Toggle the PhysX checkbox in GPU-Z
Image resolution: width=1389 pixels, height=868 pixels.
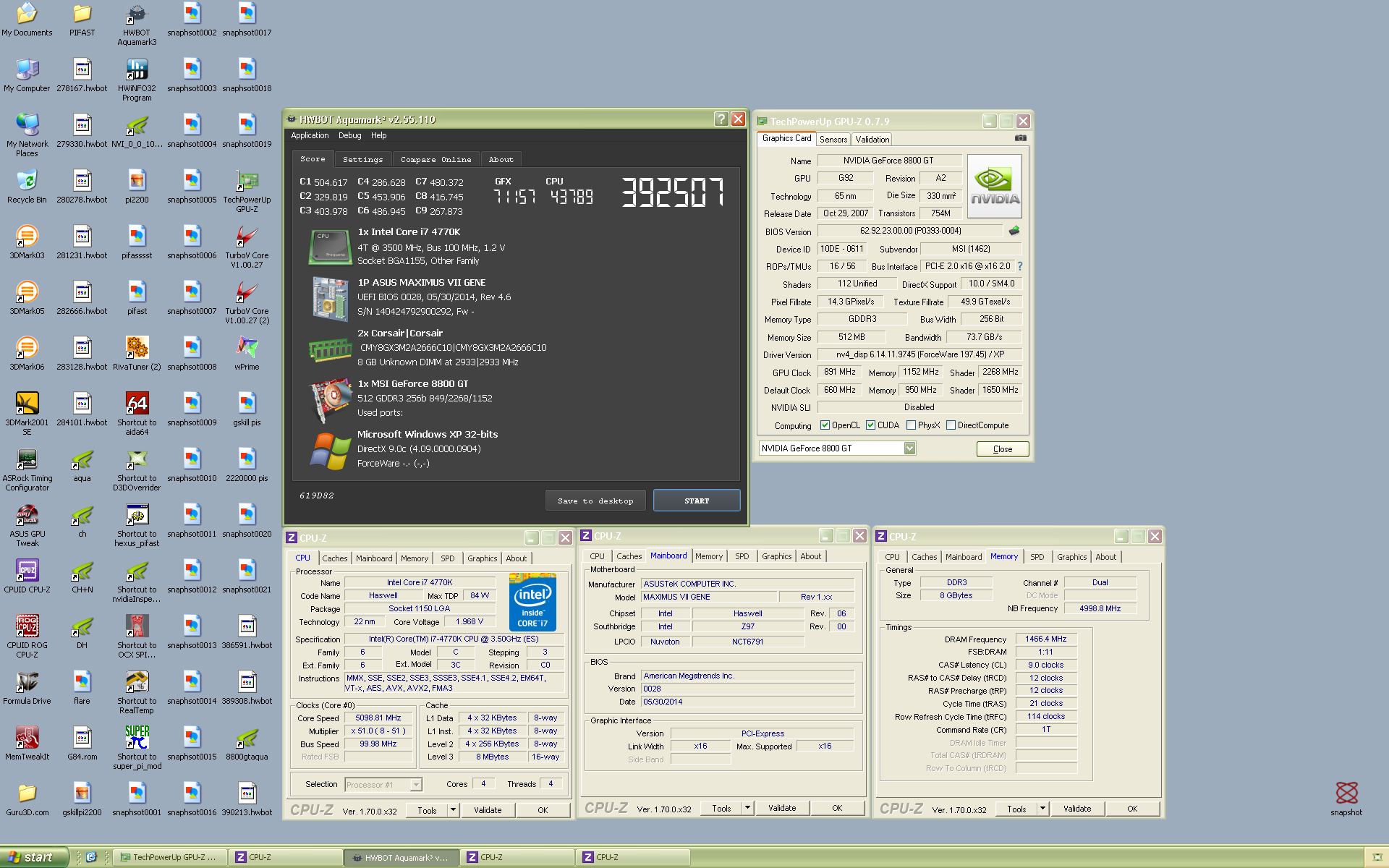(911, 425)
